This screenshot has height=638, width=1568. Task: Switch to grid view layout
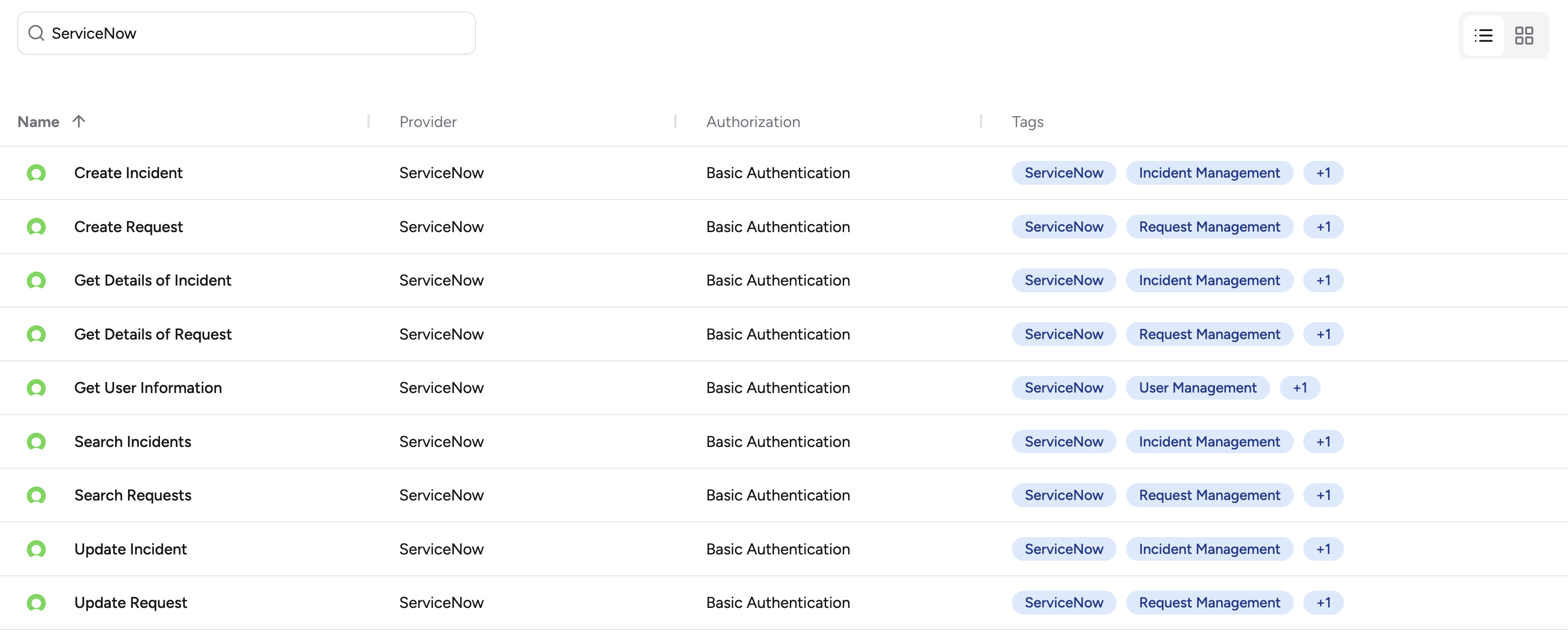(x=1524, y=35)
